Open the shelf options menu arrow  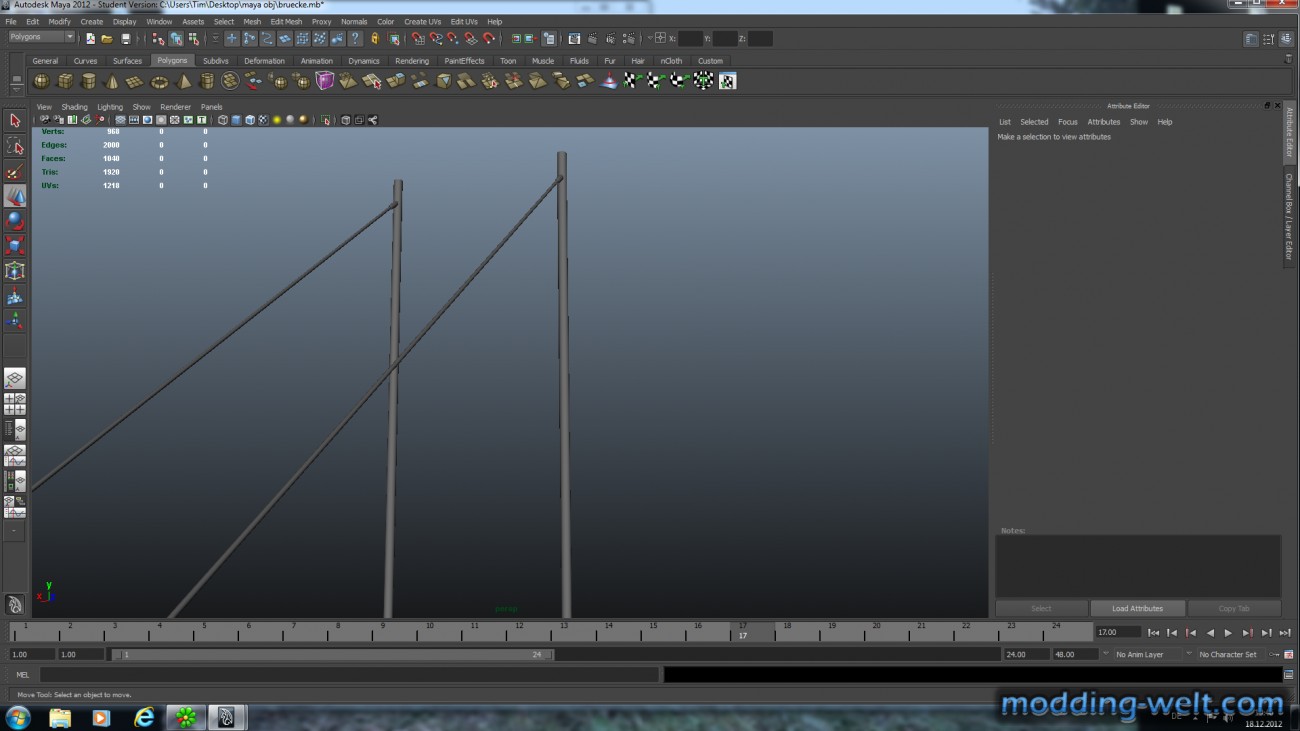coord(16,89)
